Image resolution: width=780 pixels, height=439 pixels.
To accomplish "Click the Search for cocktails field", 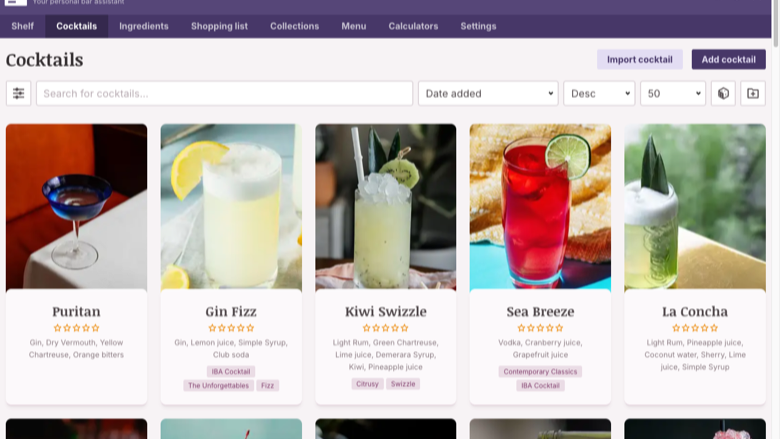I will click(224, 93).
